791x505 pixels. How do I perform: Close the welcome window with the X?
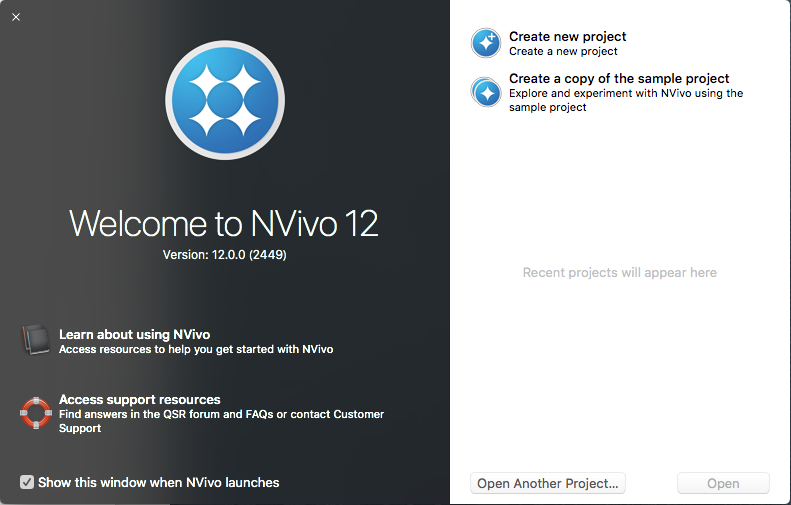coord(16,17)
